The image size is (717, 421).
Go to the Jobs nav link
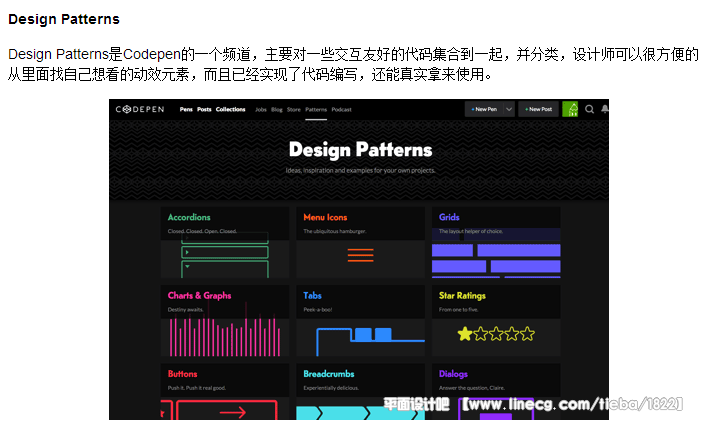click(261, 110)
